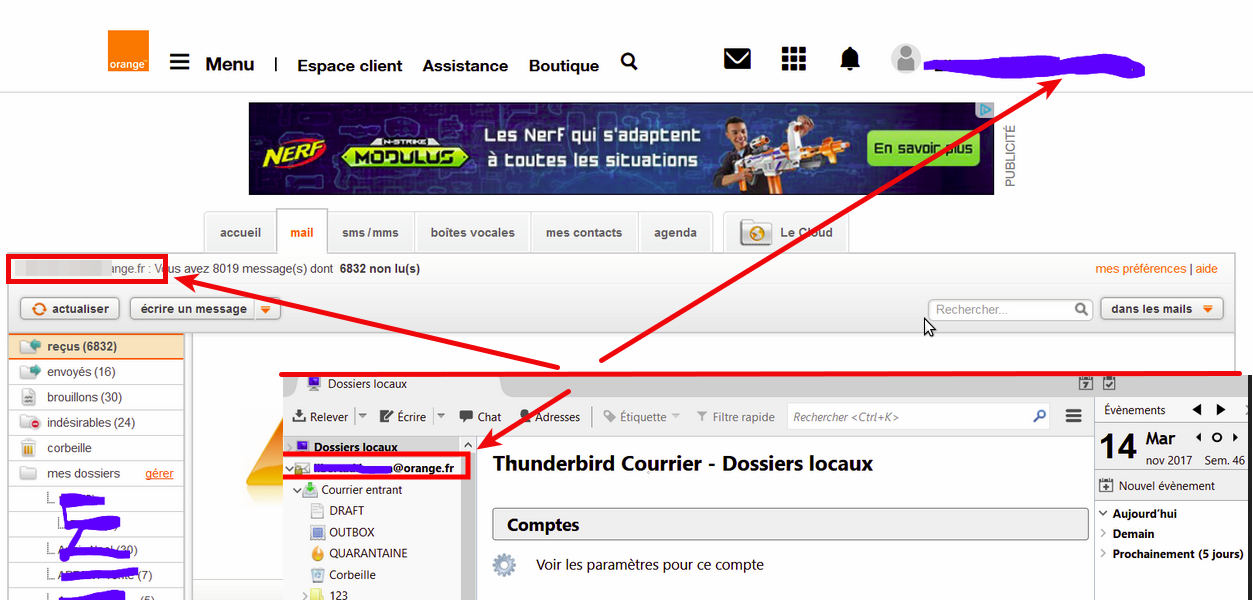Click the user avatar icon

pyautogui.click(x=906, y=59)
